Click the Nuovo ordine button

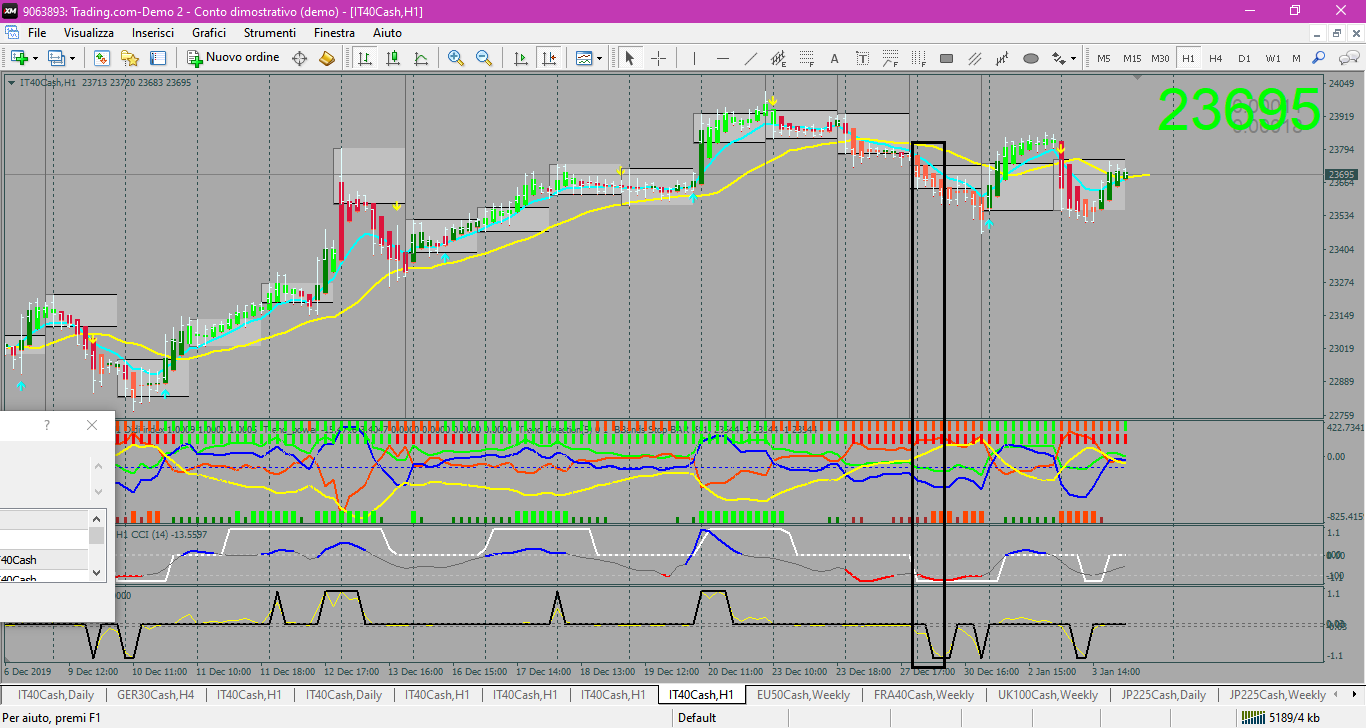pyautogui.click(x=234, y=58)
